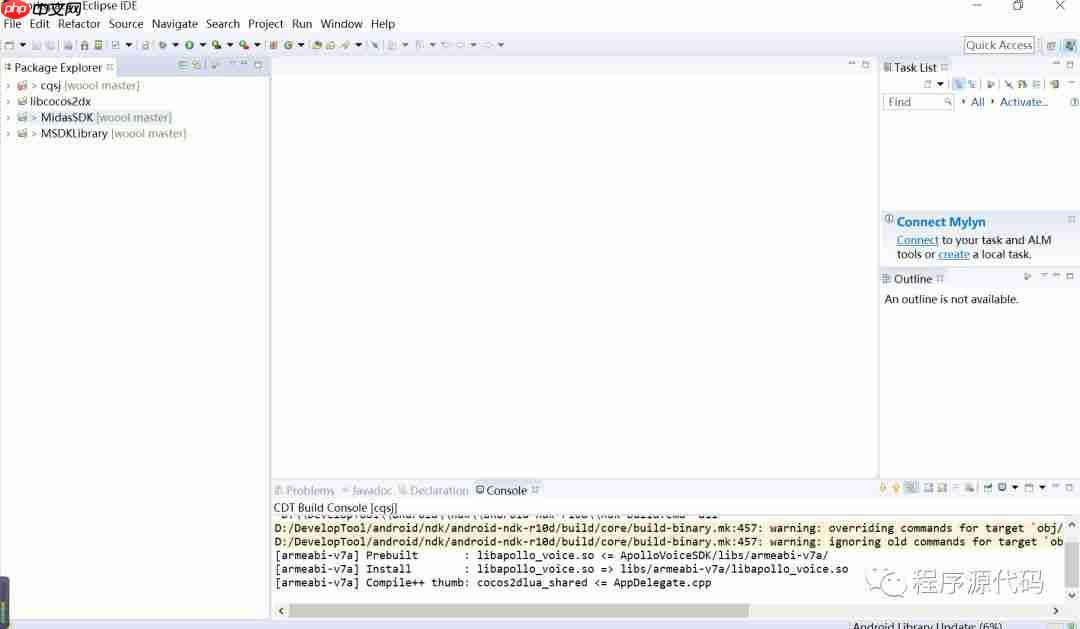The width and height of the screenshot is (1080, 629).
Task: Click the green New Java Class icon
Action: (288, 45)
